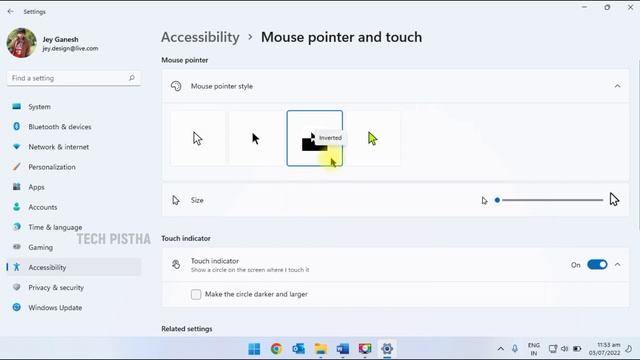
Task: Open Gaming settings category
Action: click(x=73, y=247)
